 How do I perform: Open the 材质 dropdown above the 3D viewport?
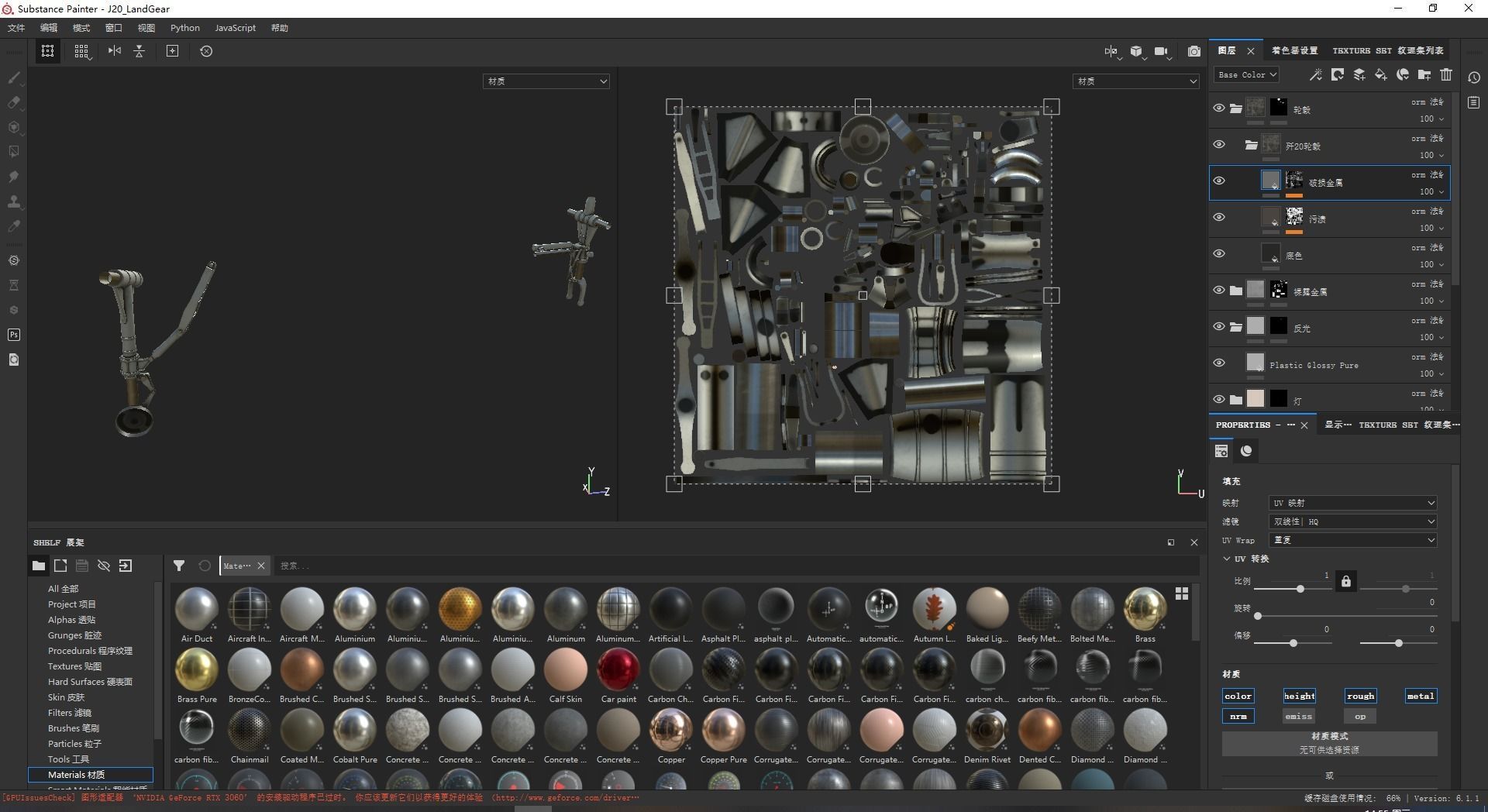[546, 81]
